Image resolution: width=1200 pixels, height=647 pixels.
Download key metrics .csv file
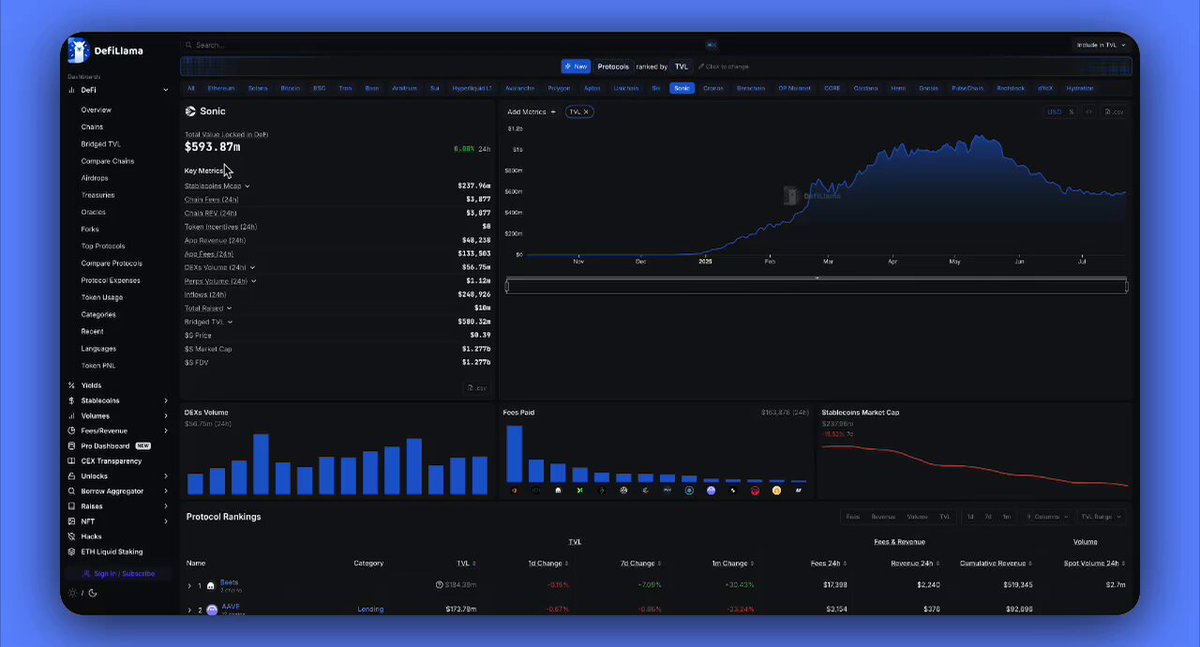point(476,387)
